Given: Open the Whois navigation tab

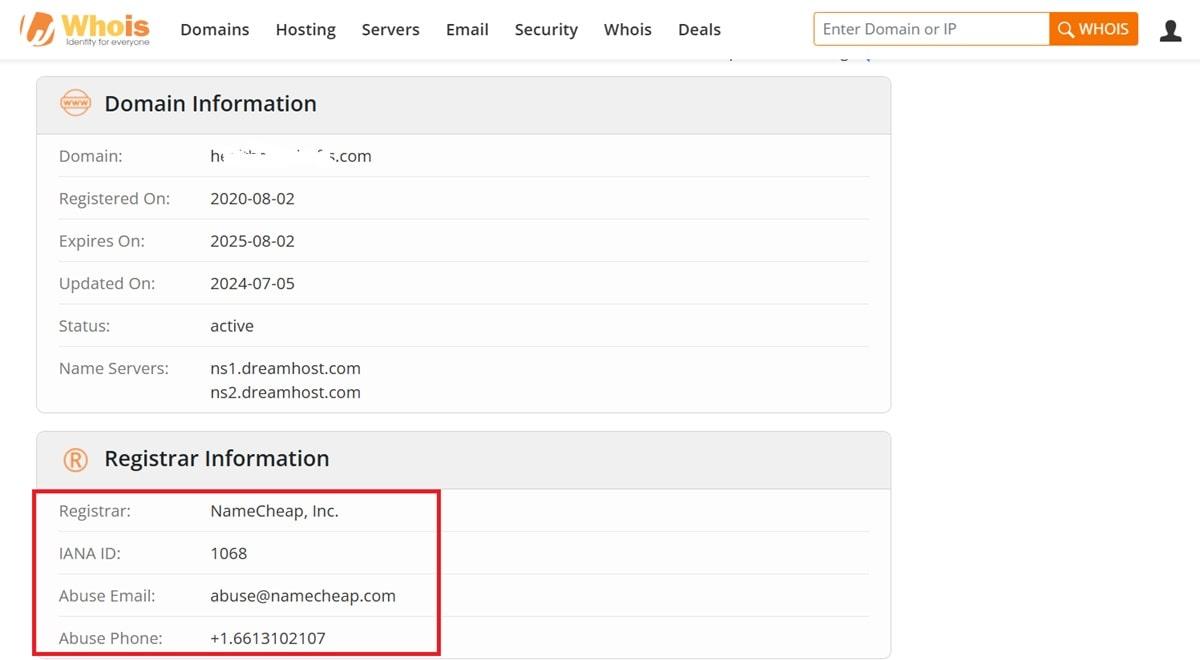Looking at the screenshot, I should (627, 29).
